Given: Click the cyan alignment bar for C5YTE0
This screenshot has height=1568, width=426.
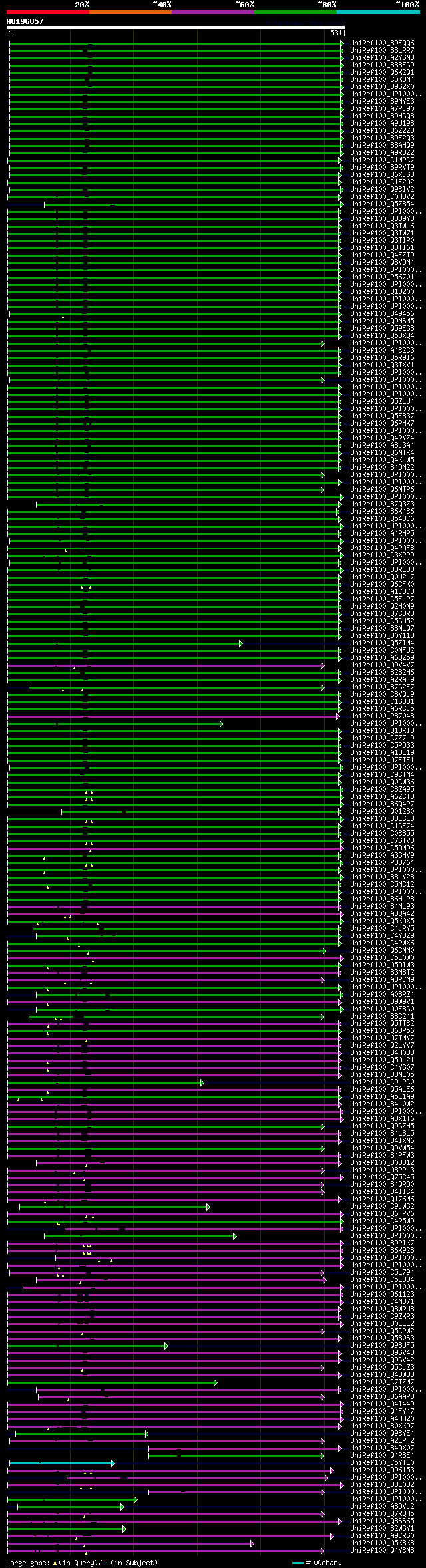Looking at the screenshot, I should (62, 1463).
